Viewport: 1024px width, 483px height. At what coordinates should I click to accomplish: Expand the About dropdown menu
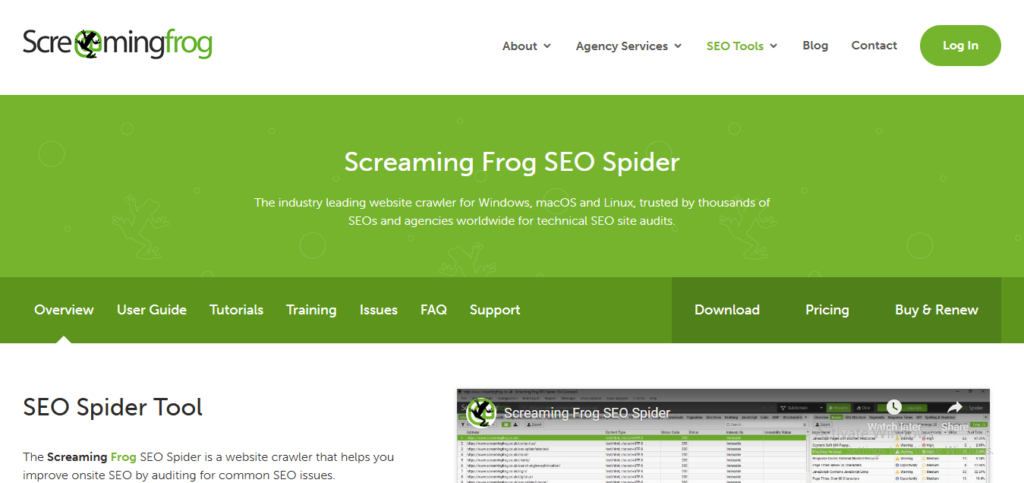(526, 46)
